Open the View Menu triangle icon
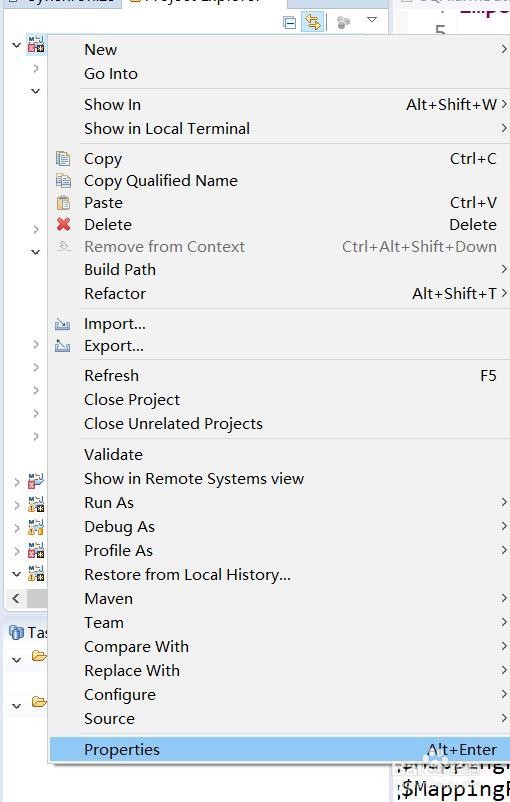 [372, 20]
